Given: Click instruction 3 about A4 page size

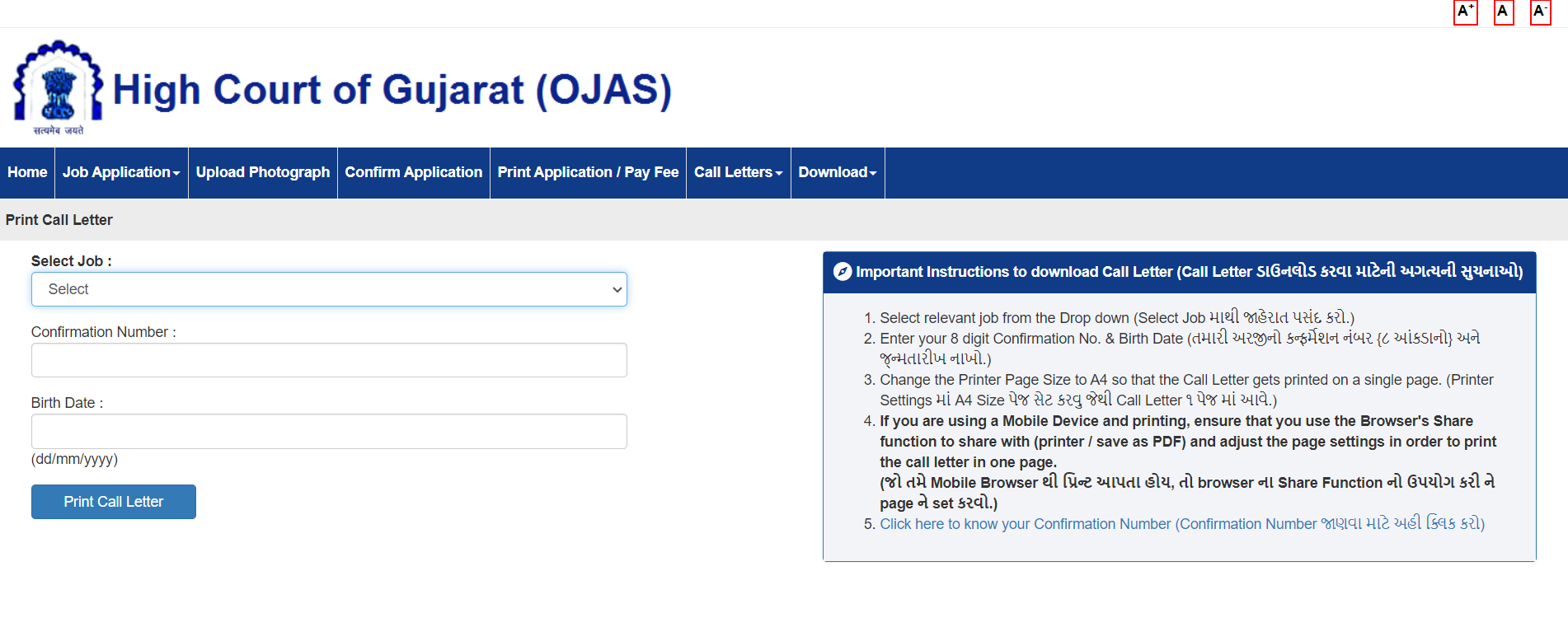Looking at the screenshot, I should tap(1186, 390).
